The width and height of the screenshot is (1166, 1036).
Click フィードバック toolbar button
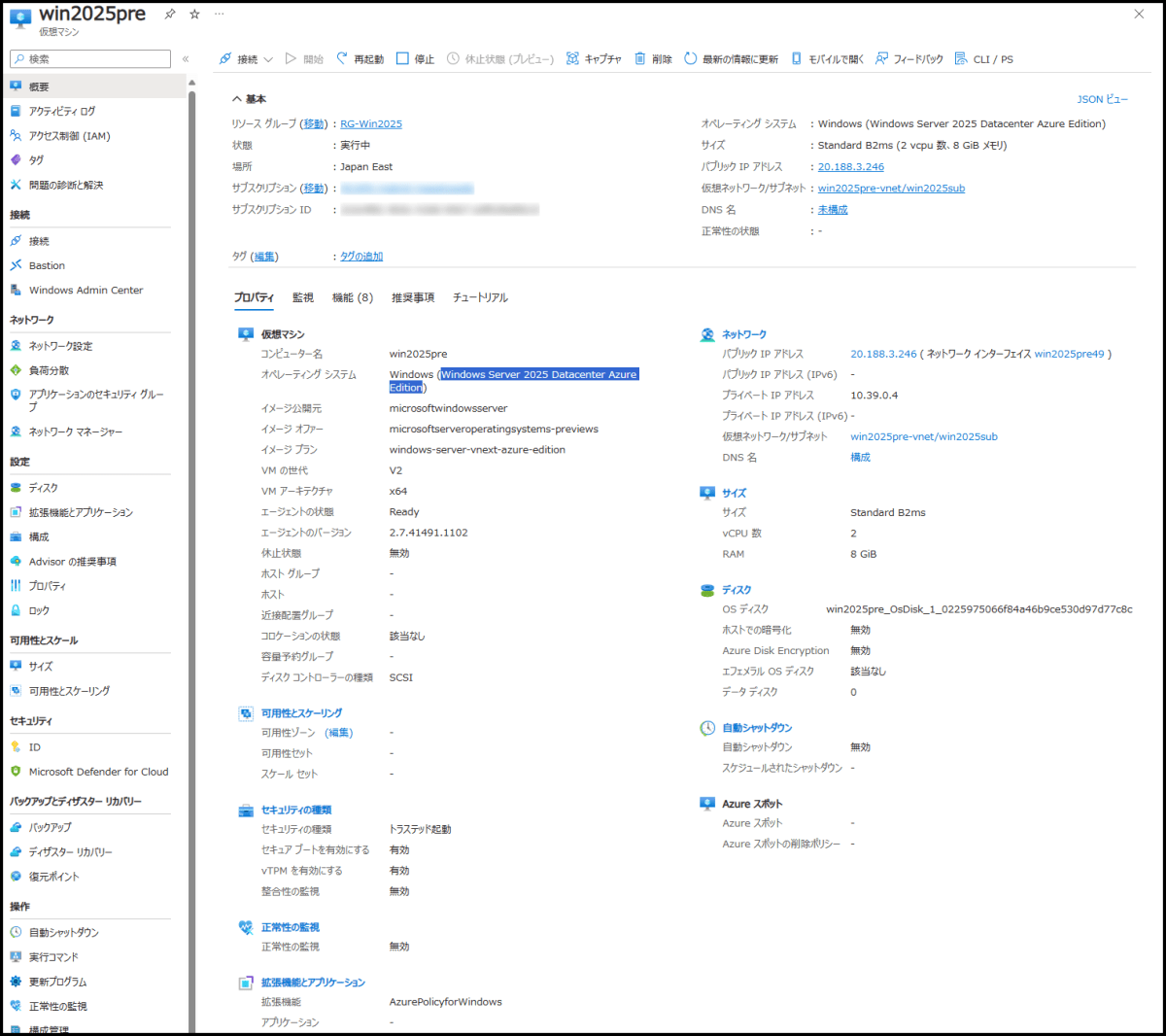click(x=909, y=59)
